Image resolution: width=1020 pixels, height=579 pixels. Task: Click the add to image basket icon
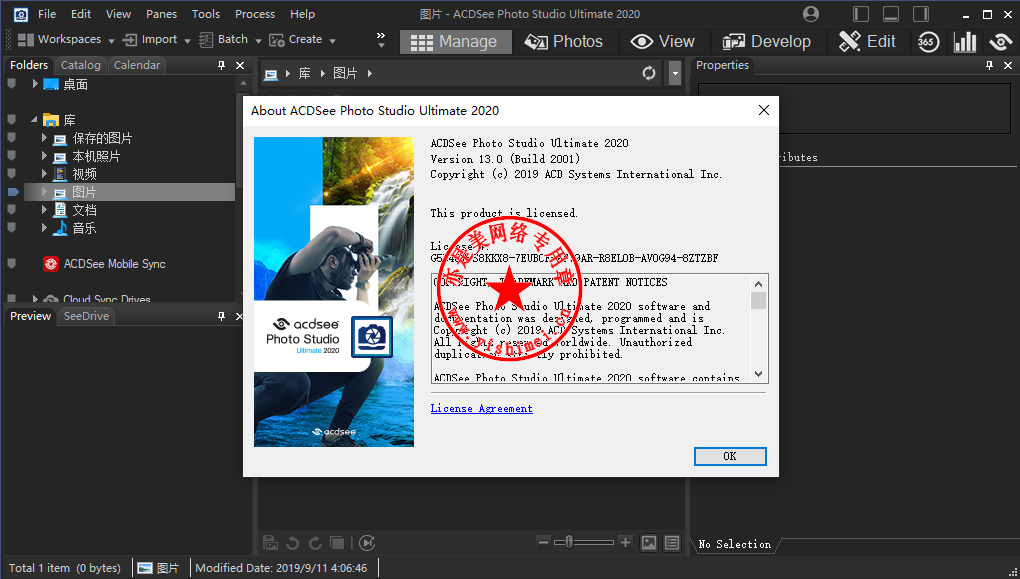pyautogui.click(x=271, y=543)
